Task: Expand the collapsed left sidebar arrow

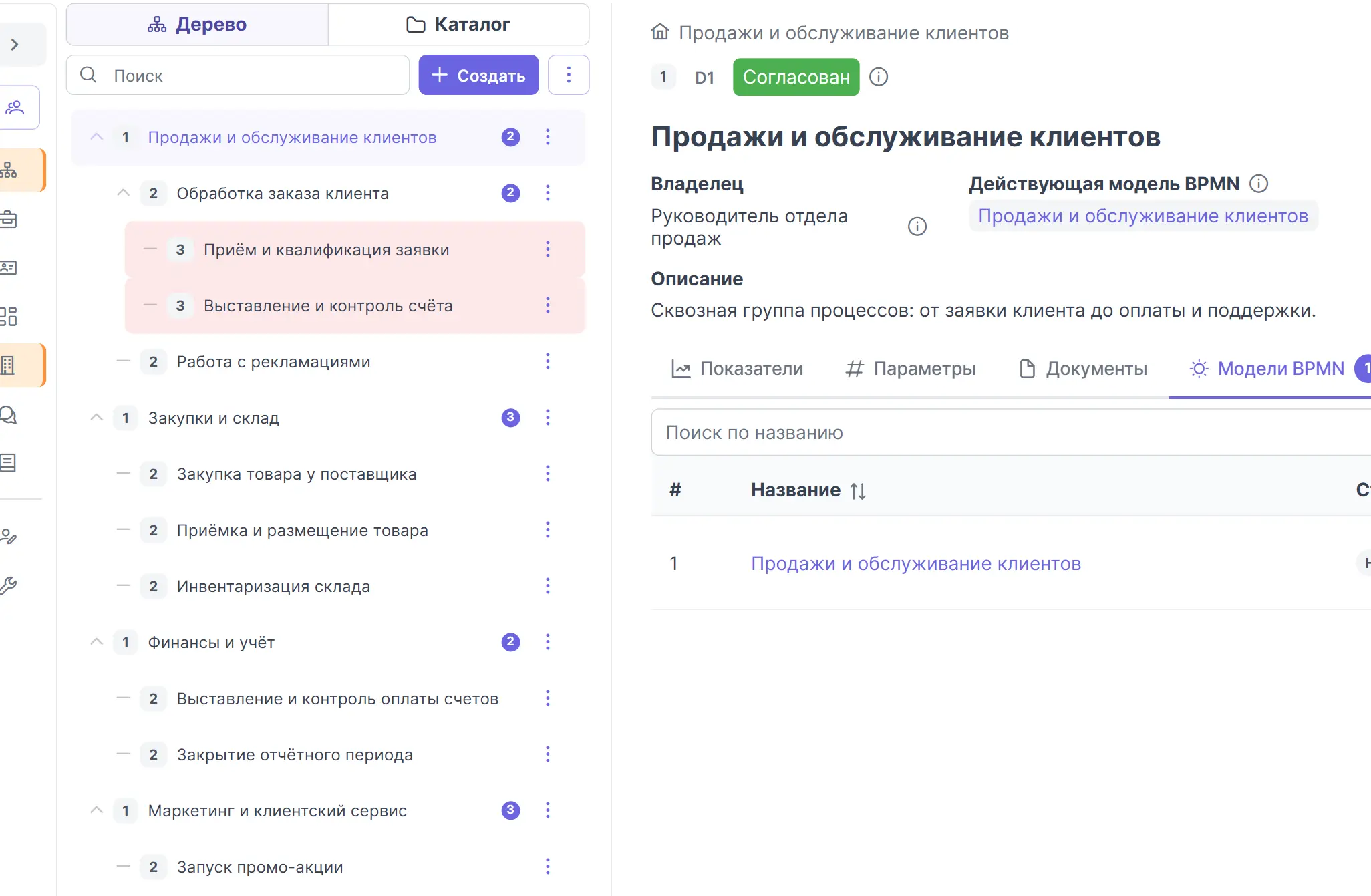Action: click(15, 45)
